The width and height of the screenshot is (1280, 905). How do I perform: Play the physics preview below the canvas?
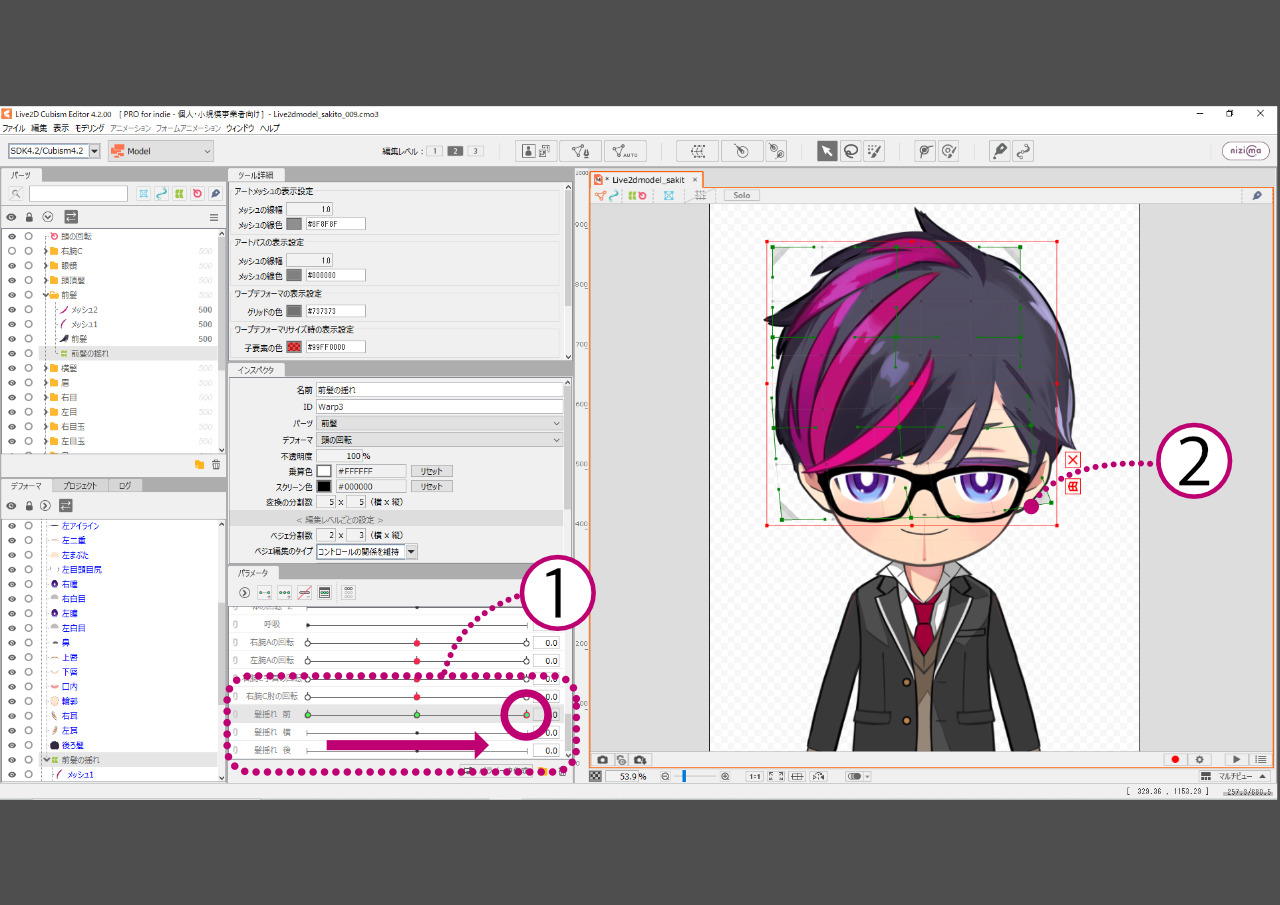tap(1237, 760)
